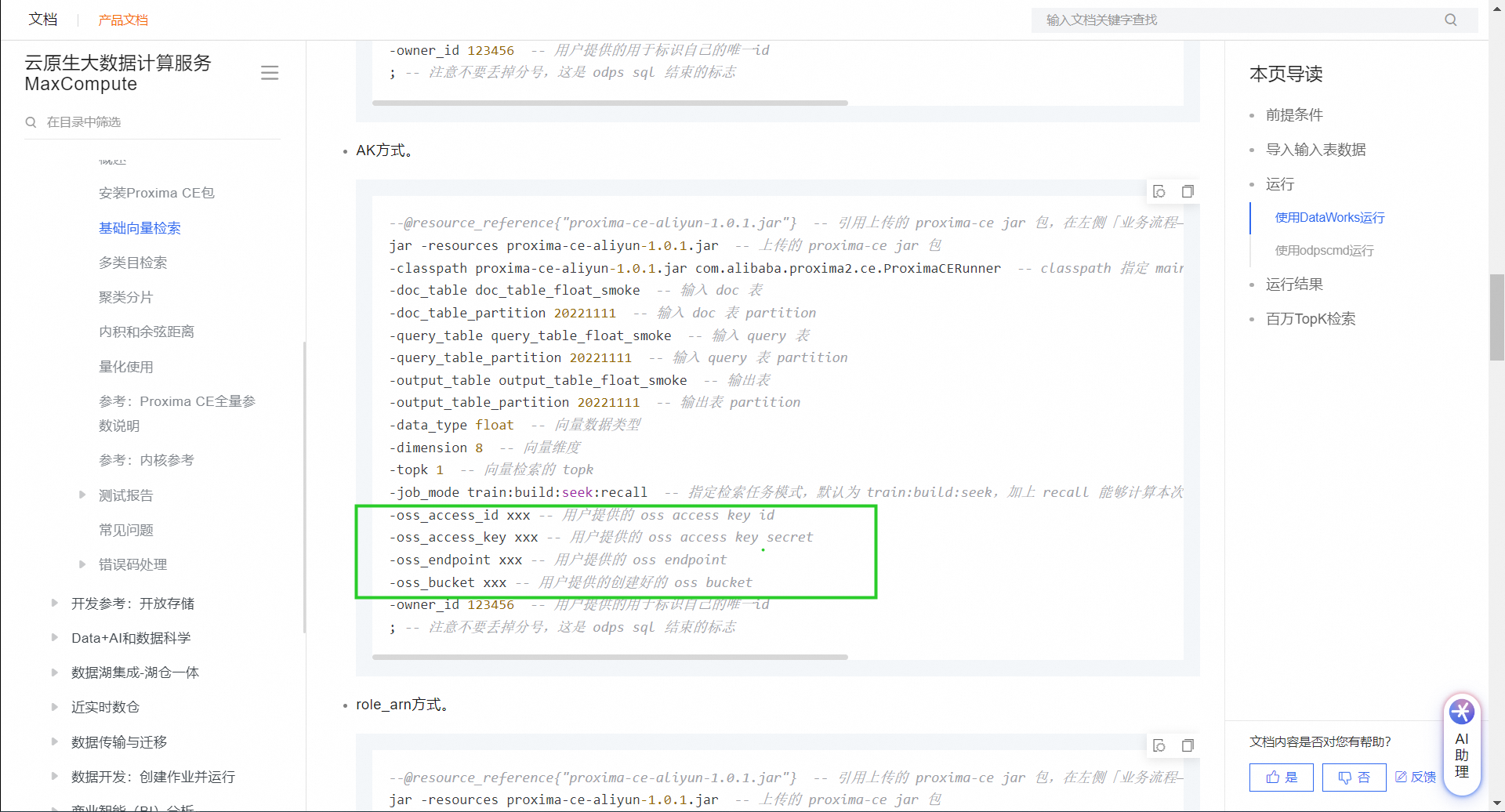Jump to 运行结果 in page guide

pyautogui.click(x=1294, y=285)
